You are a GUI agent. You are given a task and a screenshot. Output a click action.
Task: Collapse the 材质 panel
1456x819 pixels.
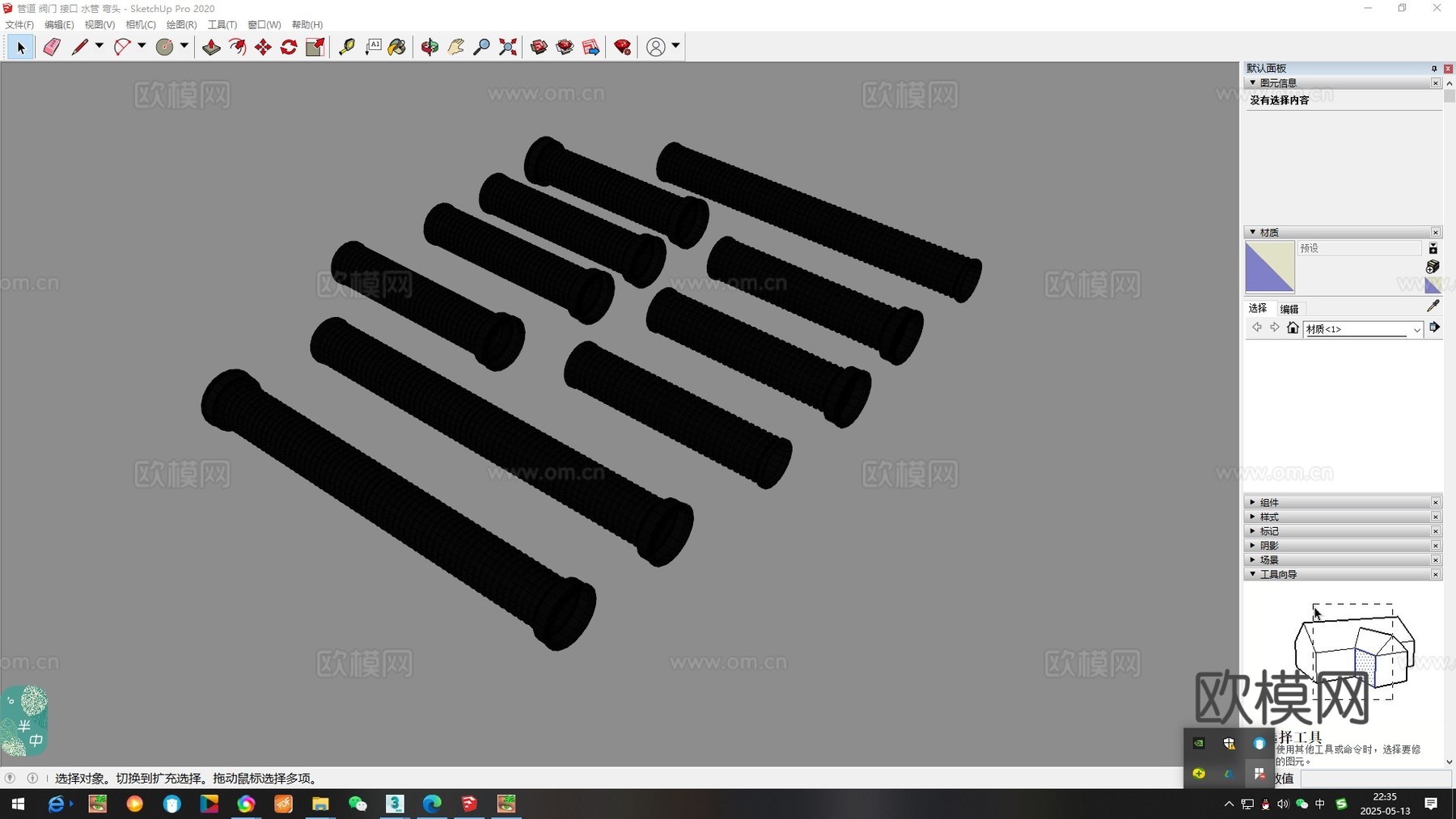[1253, 232]
